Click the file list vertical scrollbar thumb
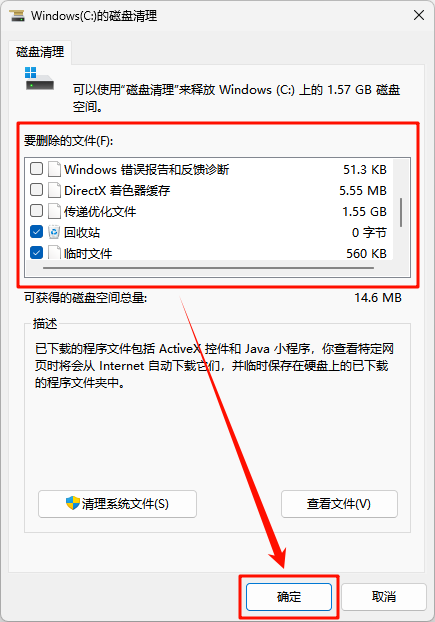The width and height of the screenshot is (435, 622). (401, 212)
